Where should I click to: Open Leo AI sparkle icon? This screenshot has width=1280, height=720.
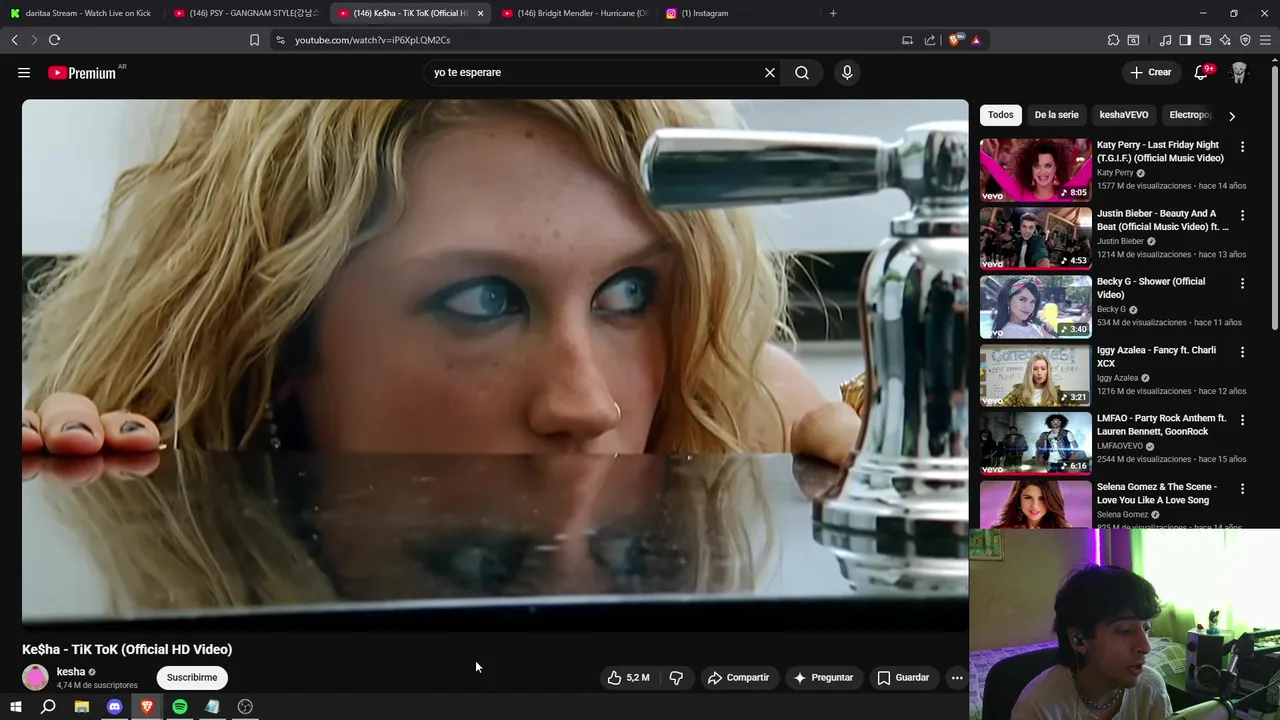(1225, 40)
